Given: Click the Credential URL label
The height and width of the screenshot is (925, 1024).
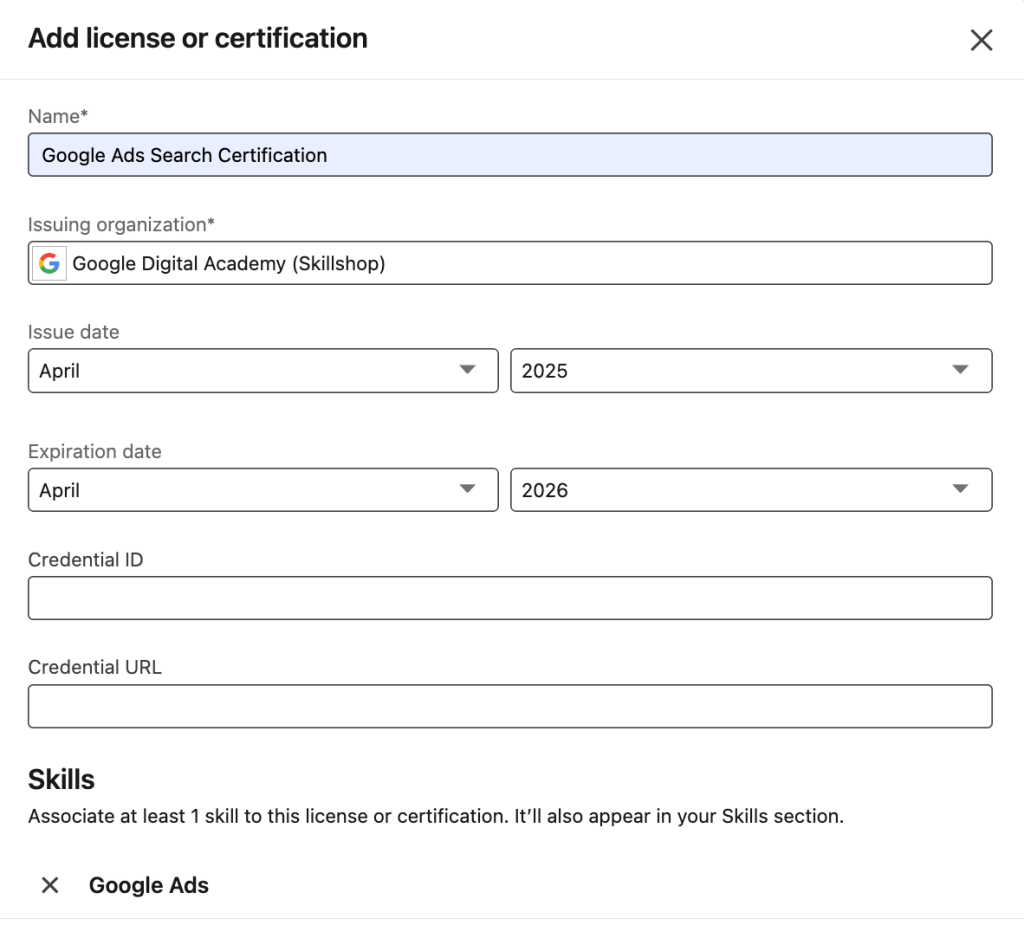Looking at the screenshot, I should [95, 667].
